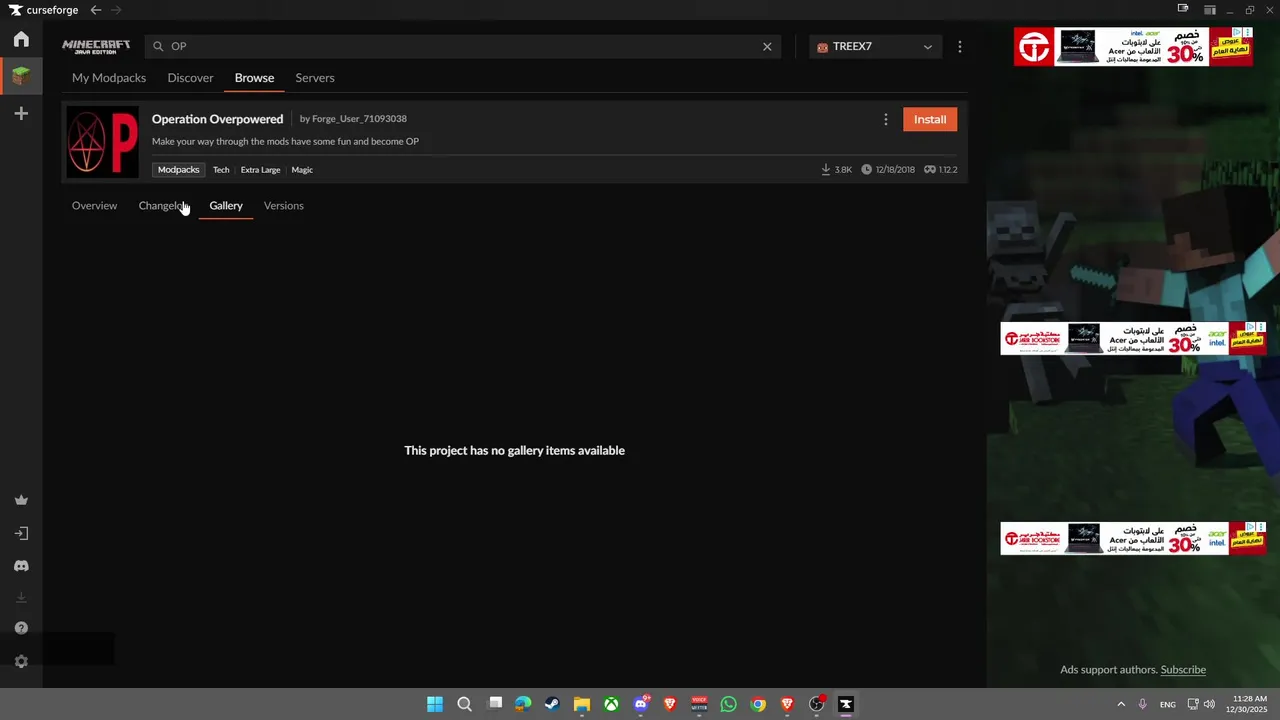Open the premium crown icon in sidebar
Screen dimensions: 1280x720
point(21,500)
